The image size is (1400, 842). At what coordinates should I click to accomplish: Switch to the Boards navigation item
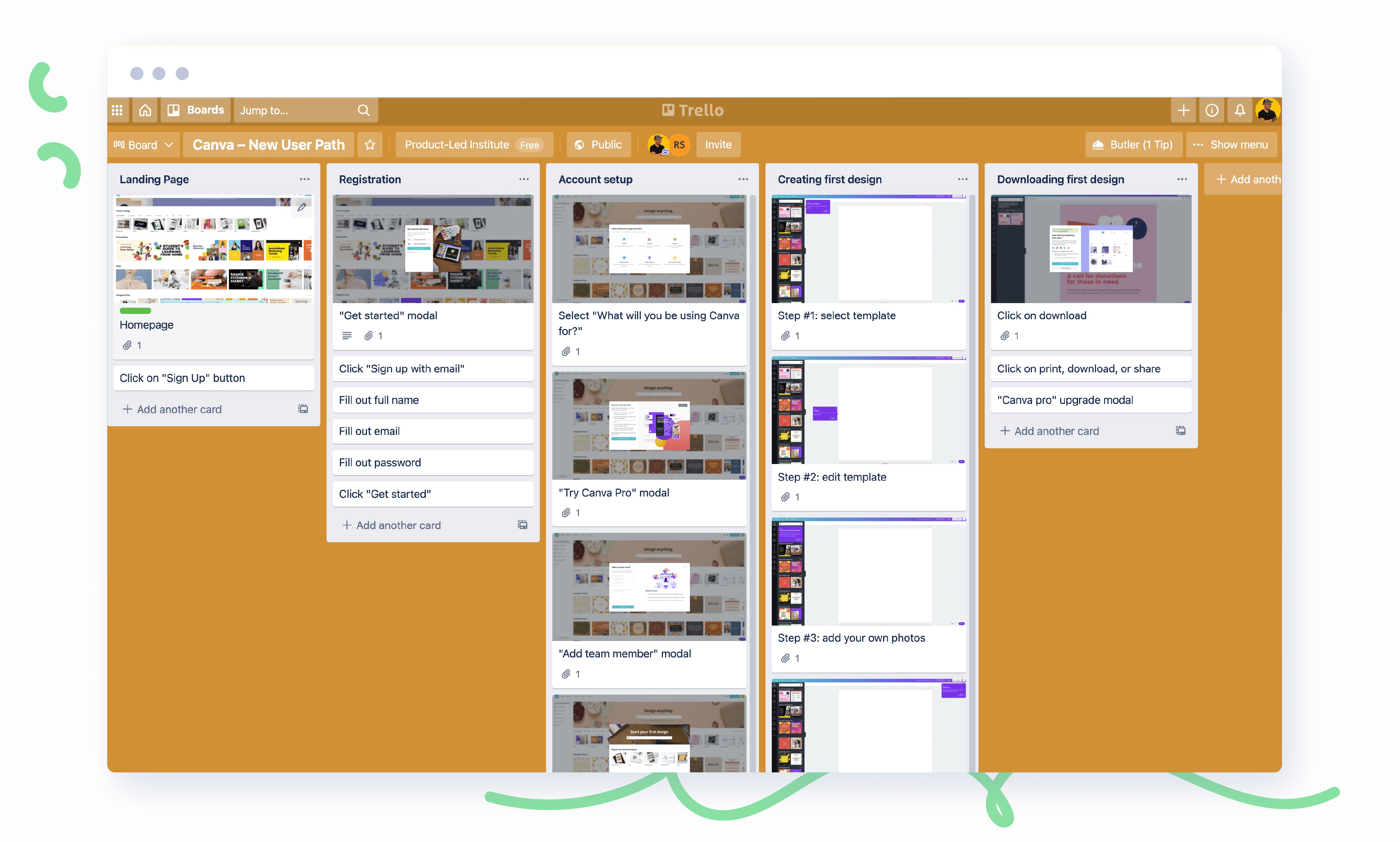pos(195,109)
